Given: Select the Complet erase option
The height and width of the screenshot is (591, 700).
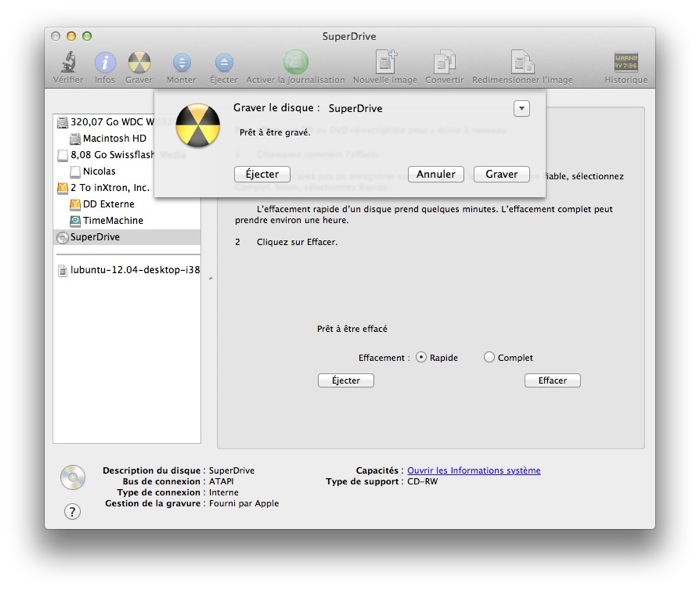Looking at the screenshot, I should (x=489, y=358).
